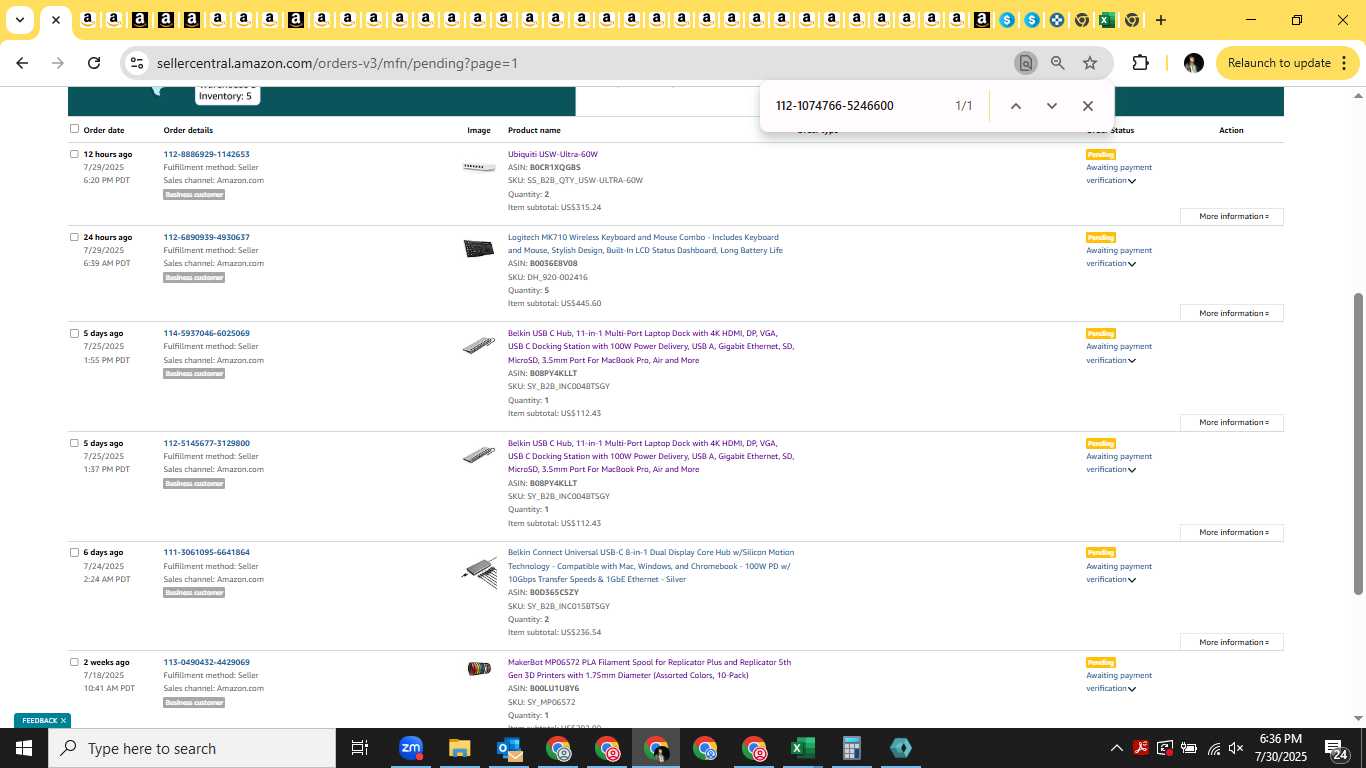The height and width of the screenshot is (768, 1366).
Task: Open order 111-3061095-6641864 details
Action: click(206, 552)
